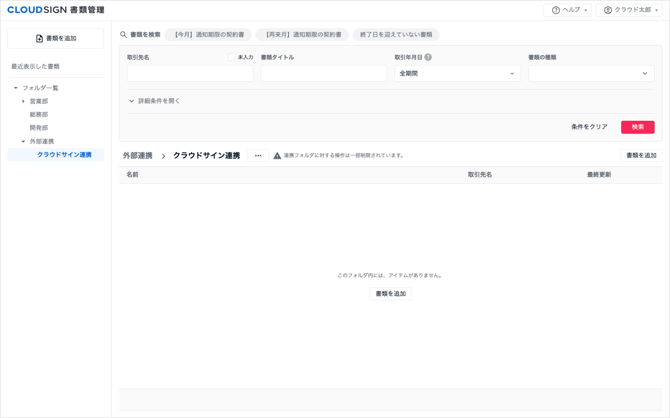670x418 pixels.
Task: Toggle the 未入力 checkbox
Action: click(x=232, y=57)
